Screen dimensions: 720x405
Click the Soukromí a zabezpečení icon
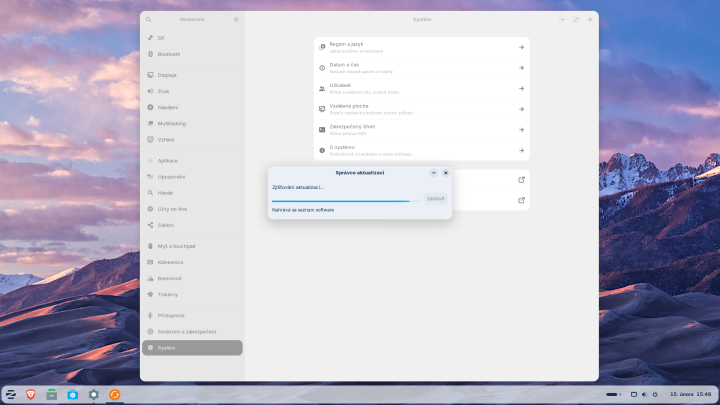pyautogui.click(x=150, y=332)
